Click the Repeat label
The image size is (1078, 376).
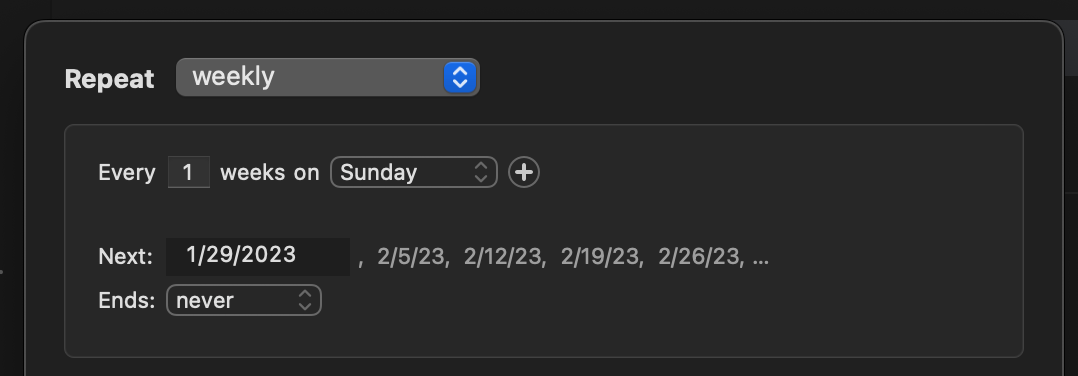109,78
